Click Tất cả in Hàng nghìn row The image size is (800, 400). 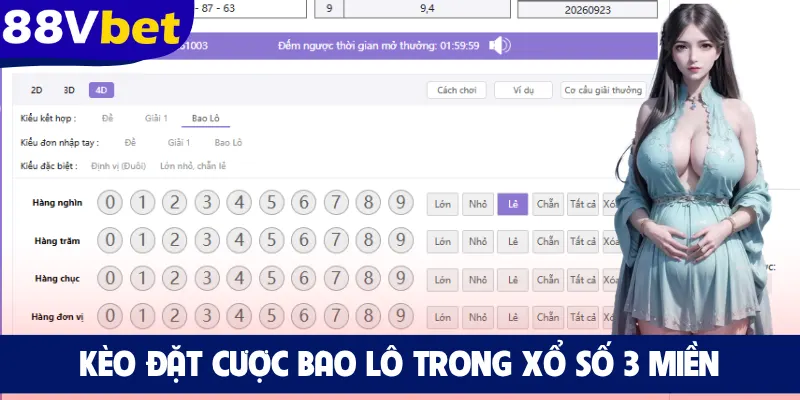tap(583, 204)
